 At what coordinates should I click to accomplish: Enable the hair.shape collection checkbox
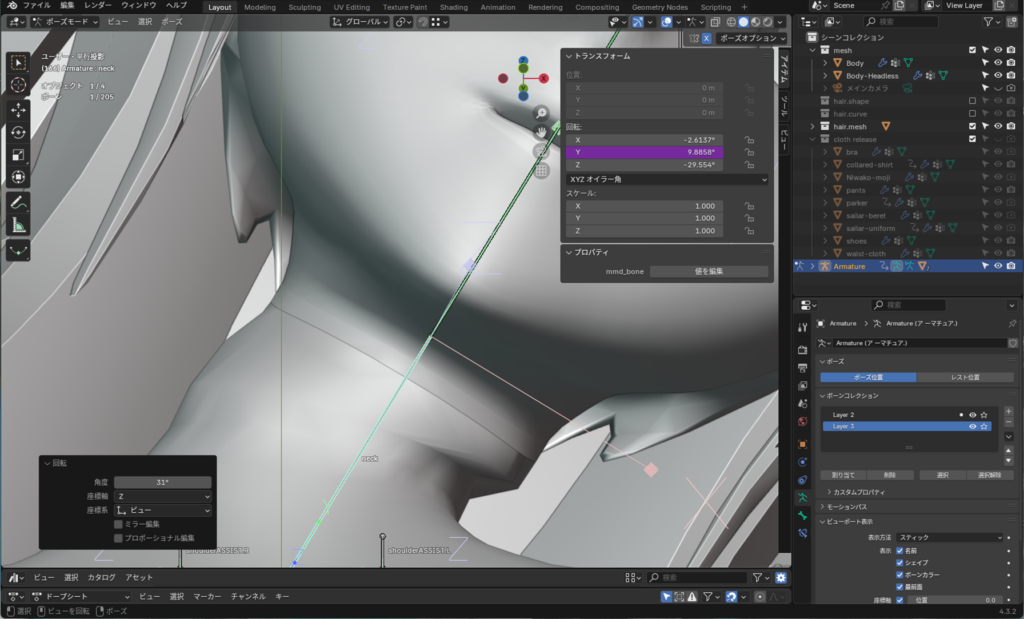pos(971,101)
